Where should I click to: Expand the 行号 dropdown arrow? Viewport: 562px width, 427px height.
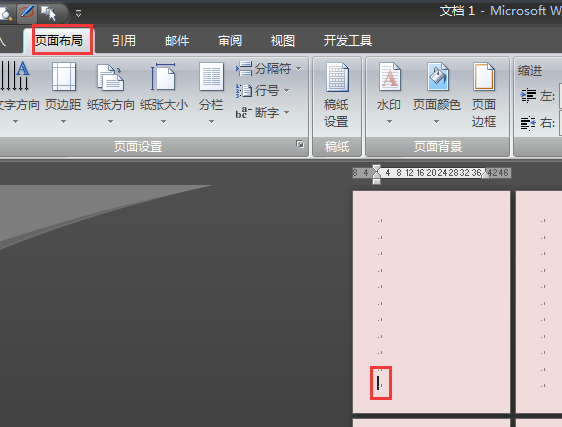(286, 91)
